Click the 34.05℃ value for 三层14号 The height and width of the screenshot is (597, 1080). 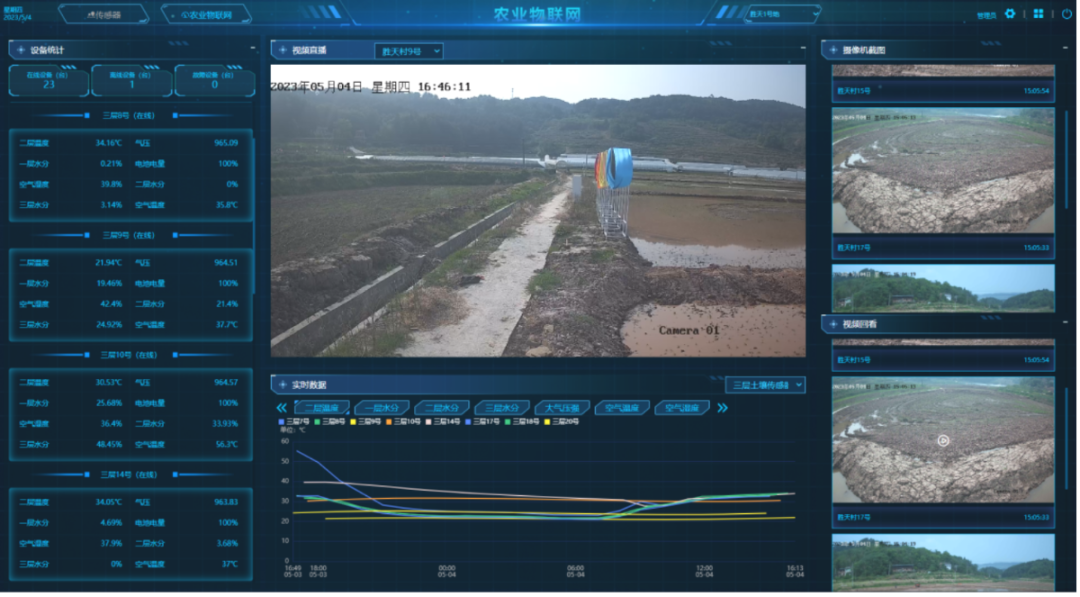pos(109,503)
